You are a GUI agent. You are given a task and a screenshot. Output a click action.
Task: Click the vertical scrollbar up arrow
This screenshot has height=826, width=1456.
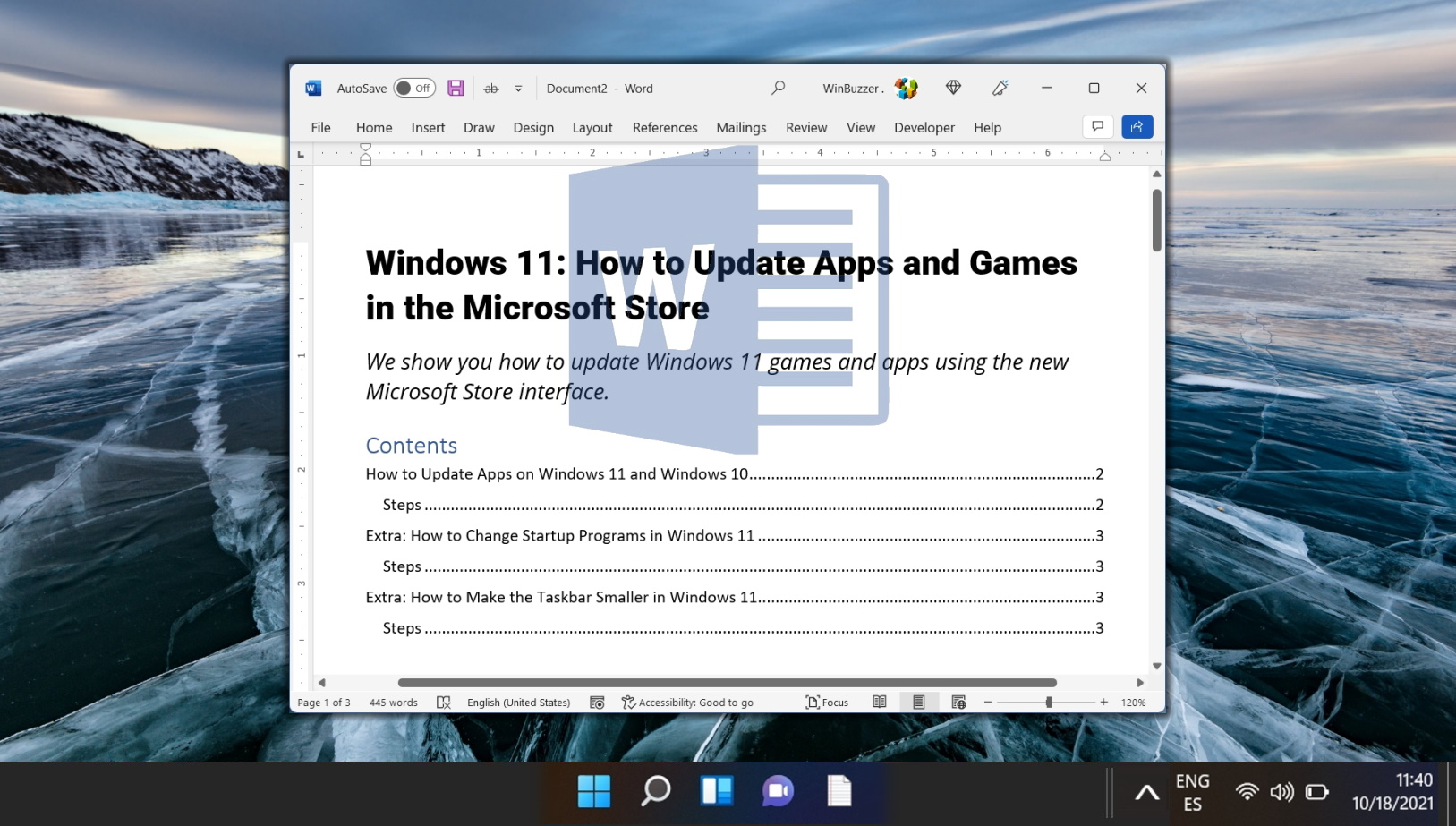pos(1156,174)
